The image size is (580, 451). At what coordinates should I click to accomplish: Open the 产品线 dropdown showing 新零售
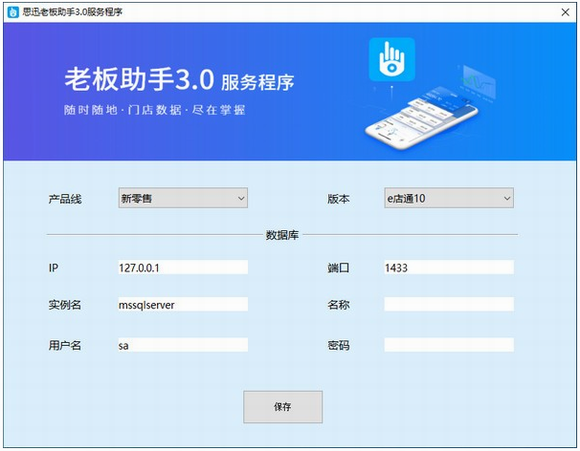183,198
